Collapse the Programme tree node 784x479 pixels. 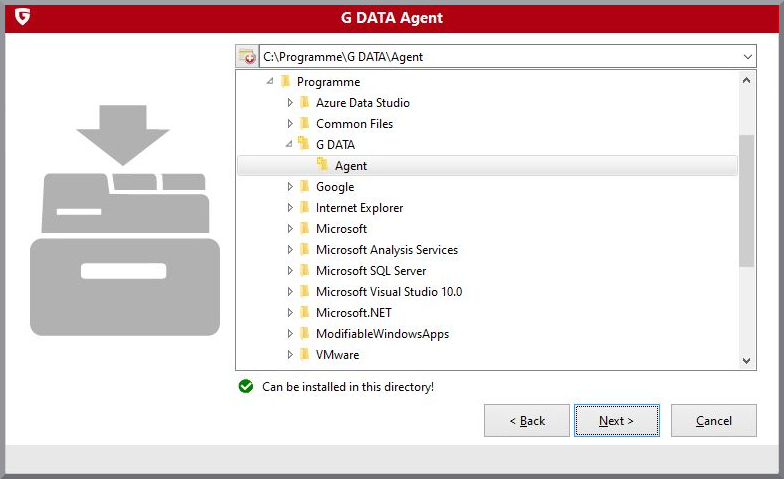point(270,80)
